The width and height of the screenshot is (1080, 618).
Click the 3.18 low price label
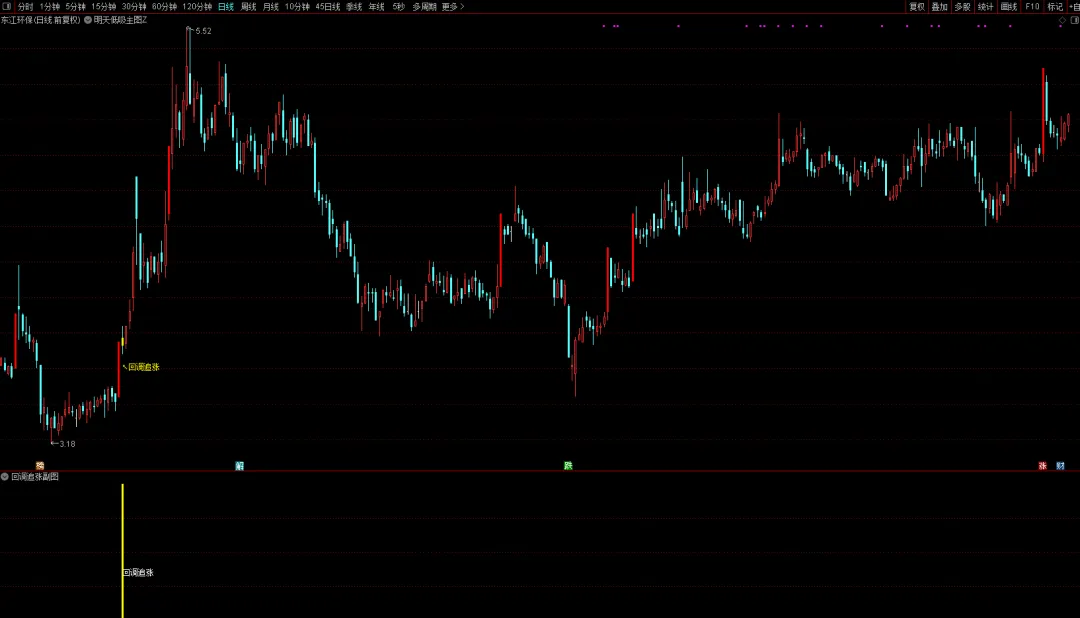click(68, 444)
